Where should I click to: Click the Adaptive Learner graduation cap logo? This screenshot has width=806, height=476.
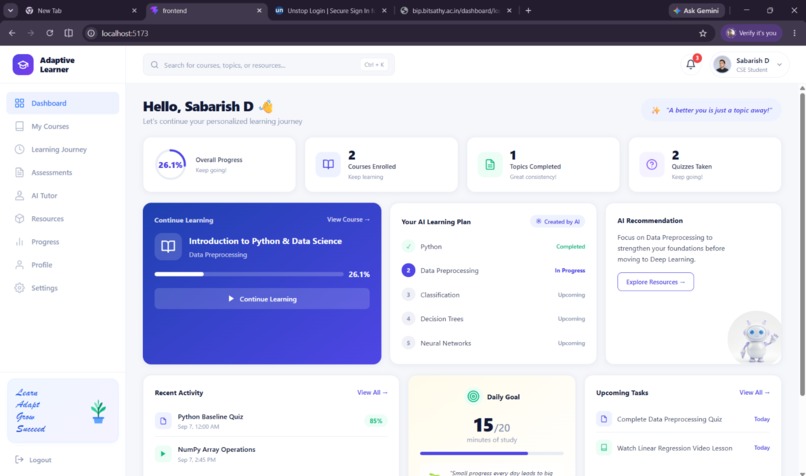[23, 65]
